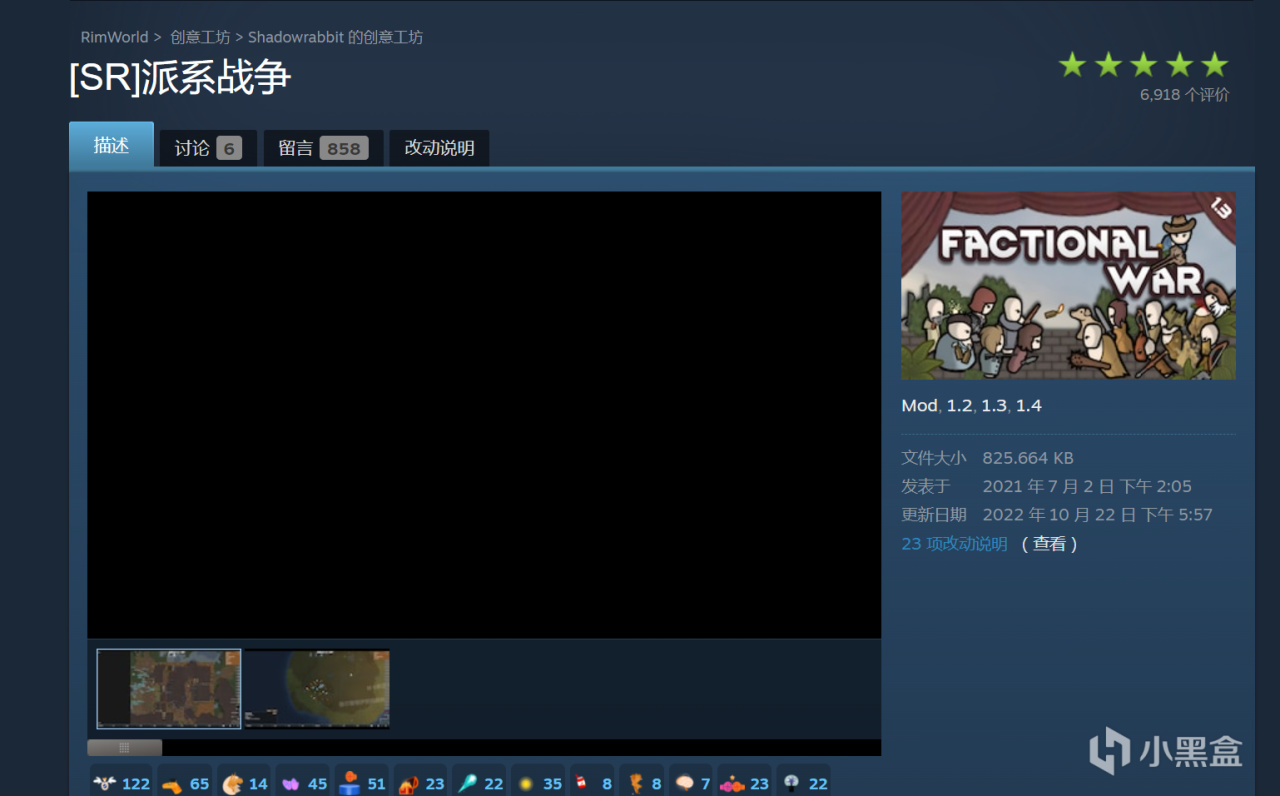Select the second world map thumbnail
Screen dimensions: 1280x796
pos(317,689)
